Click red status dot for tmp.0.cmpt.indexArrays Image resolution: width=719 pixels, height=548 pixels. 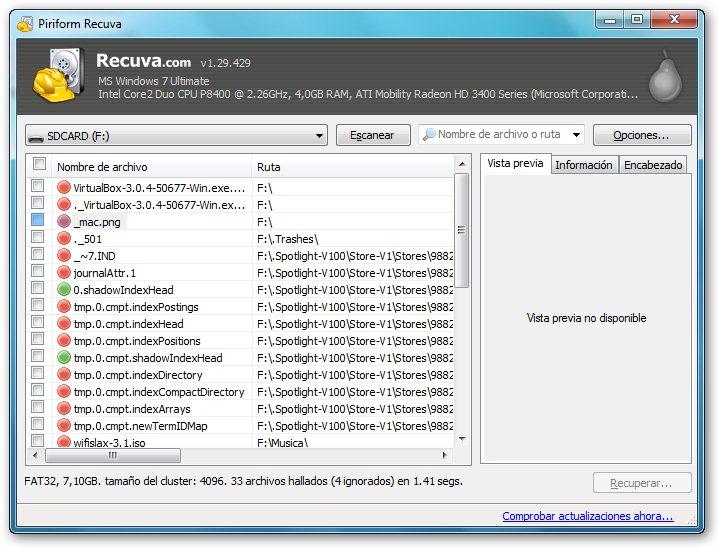(64, 408)
